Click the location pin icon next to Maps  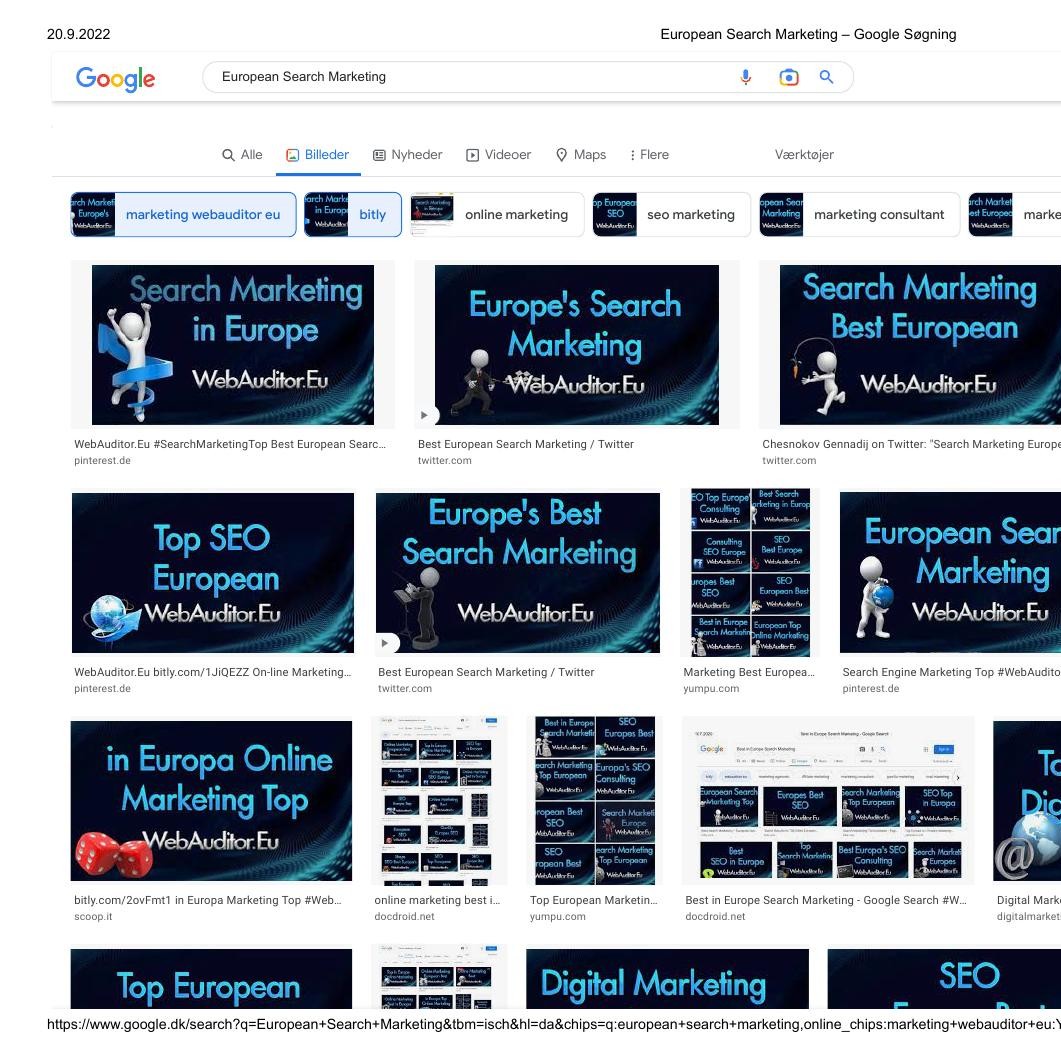click(x=561, y=155)
